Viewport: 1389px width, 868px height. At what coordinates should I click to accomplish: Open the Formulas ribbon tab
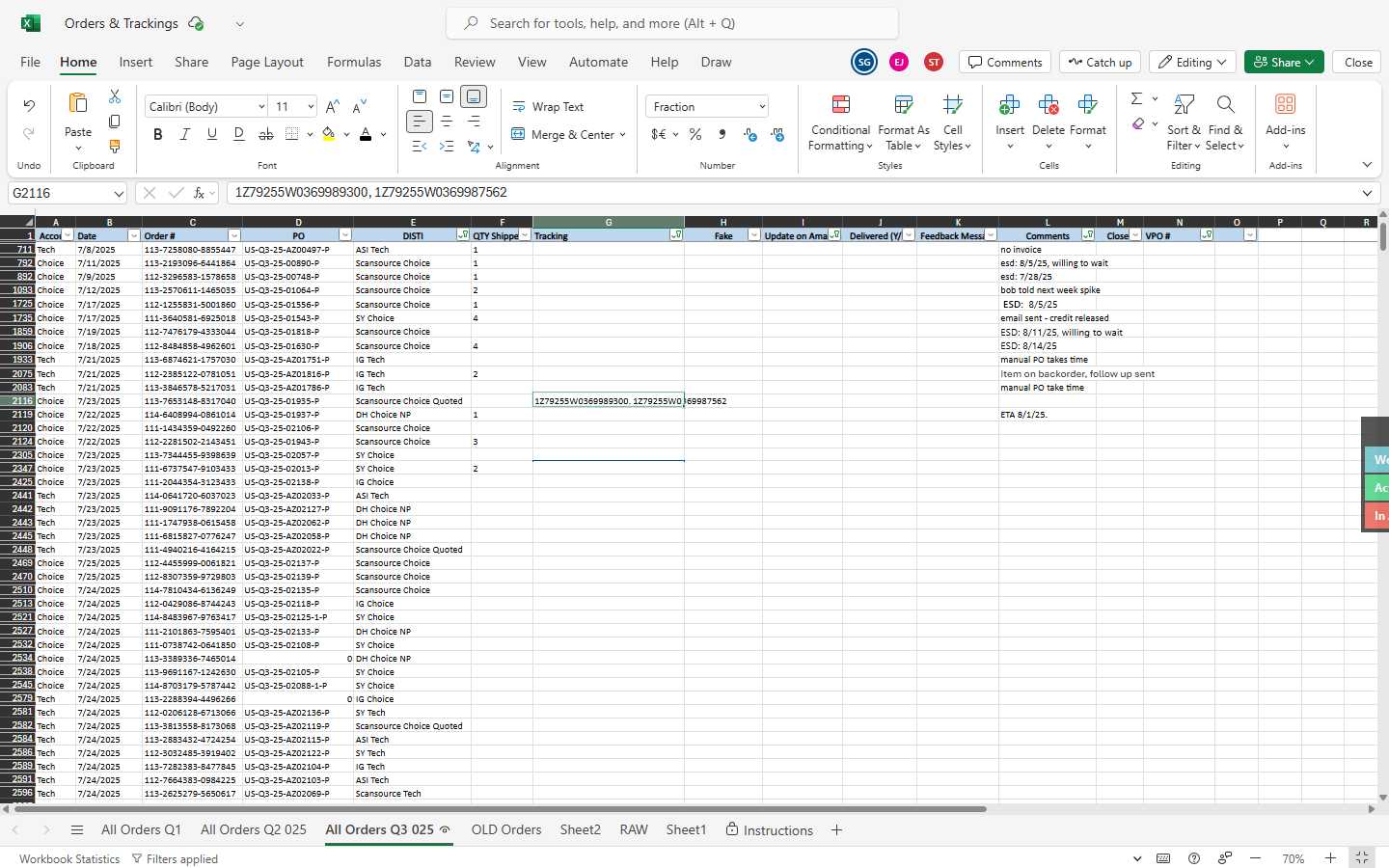[354, 62]
